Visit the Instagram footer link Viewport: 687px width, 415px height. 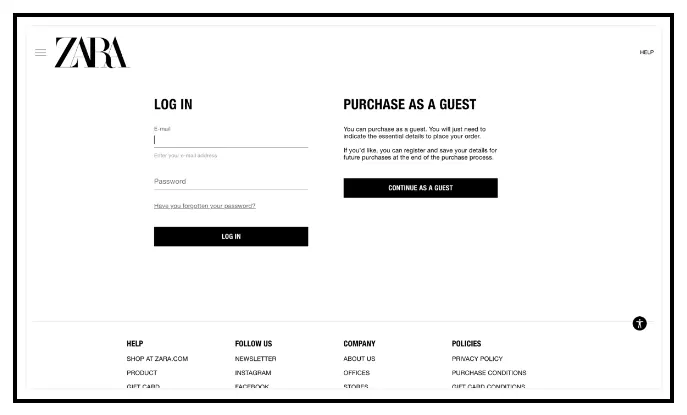pyautogui.click(x=253, y=372)
